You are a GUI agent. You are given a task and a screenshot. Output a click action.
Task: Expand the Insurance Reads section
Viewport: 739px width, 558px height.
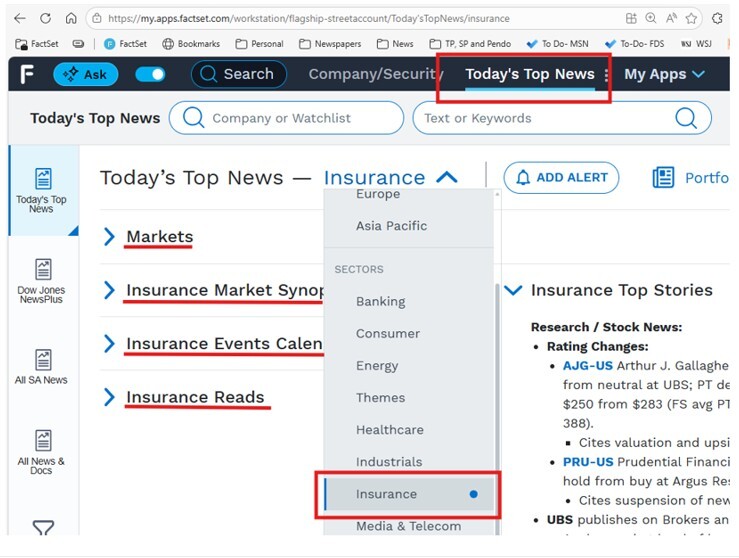[x=109, y=397]
